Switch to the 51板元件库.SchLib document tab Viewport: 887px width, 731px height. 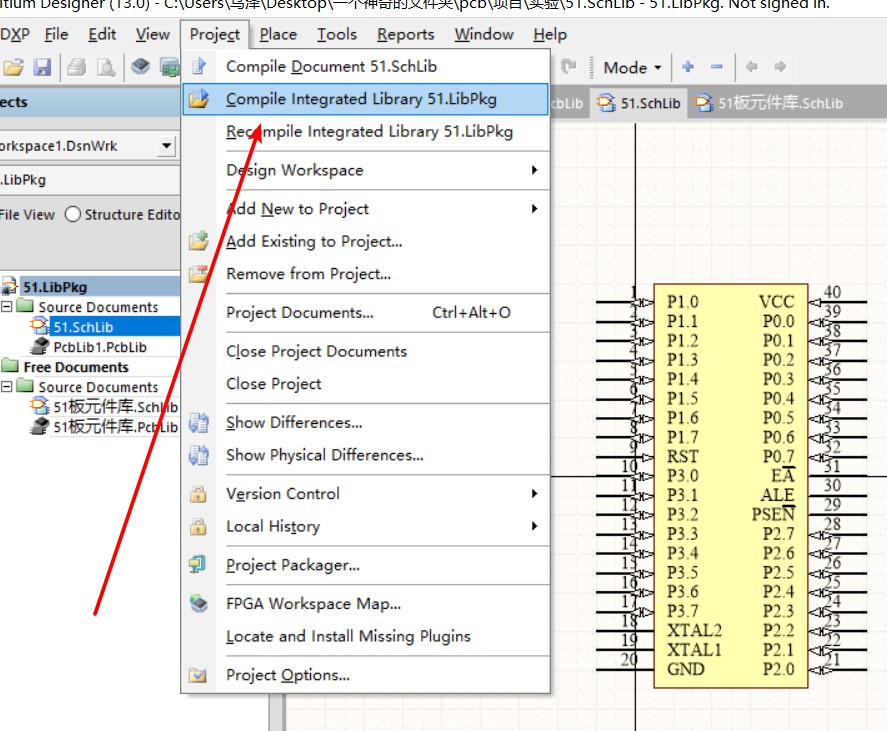(769, 103)
